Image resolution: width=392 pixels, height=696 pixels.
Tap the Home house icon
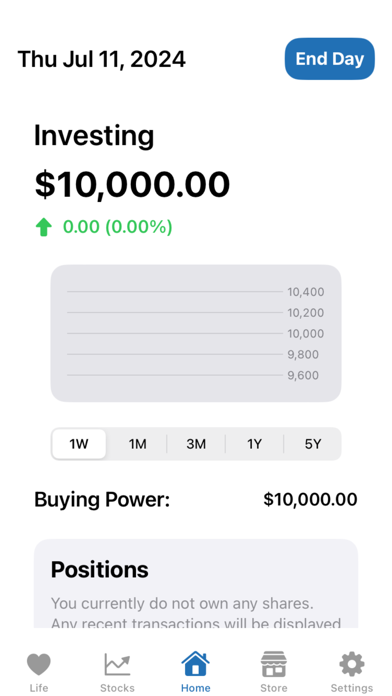pyautogui.click(x=195, y=664)
